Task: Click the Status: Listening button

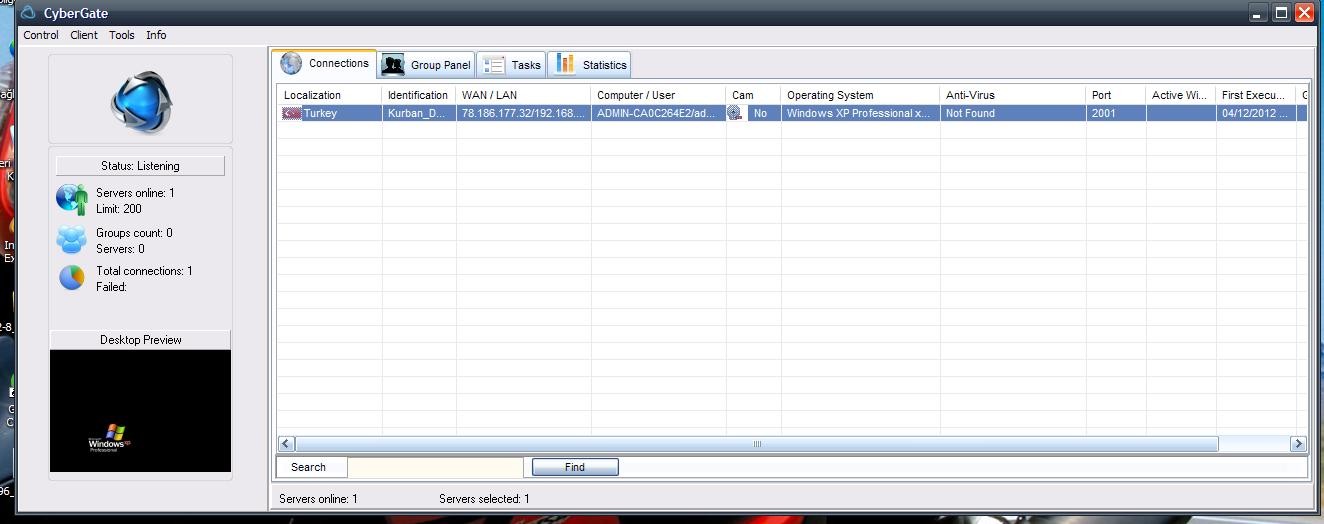Action: point(140,166)
